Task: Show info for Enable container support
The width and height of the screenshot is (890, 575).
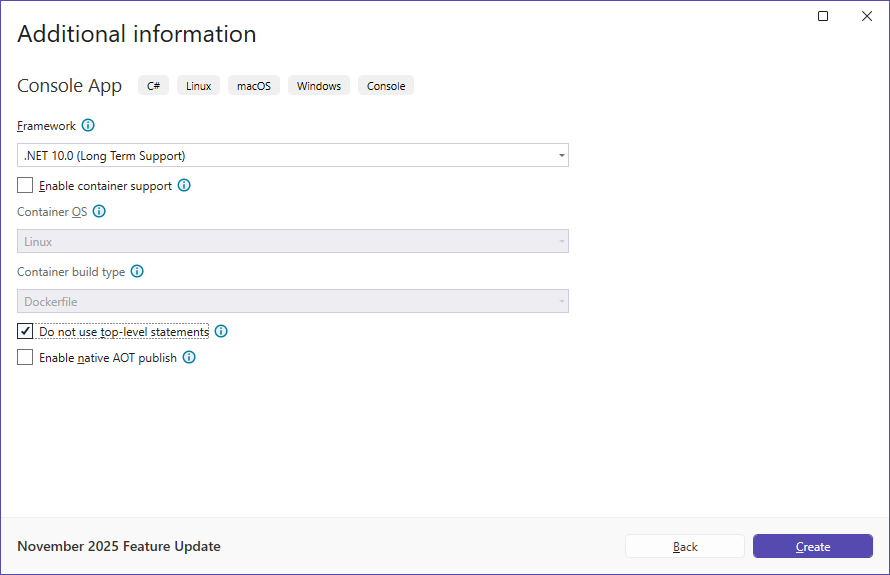Action: [184, 186]
